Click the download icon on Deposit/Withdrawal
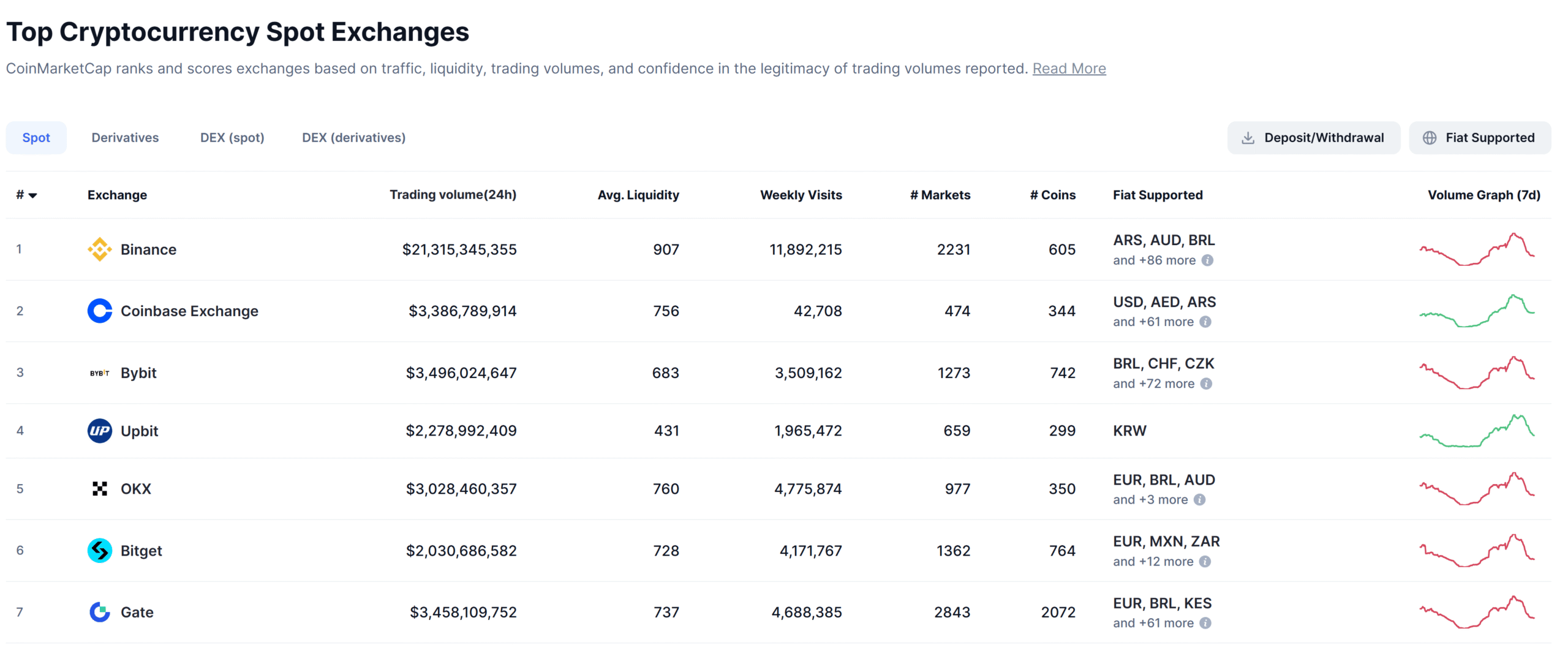The width and height of the screenshot is (1568, 650). click(1248, 137)
